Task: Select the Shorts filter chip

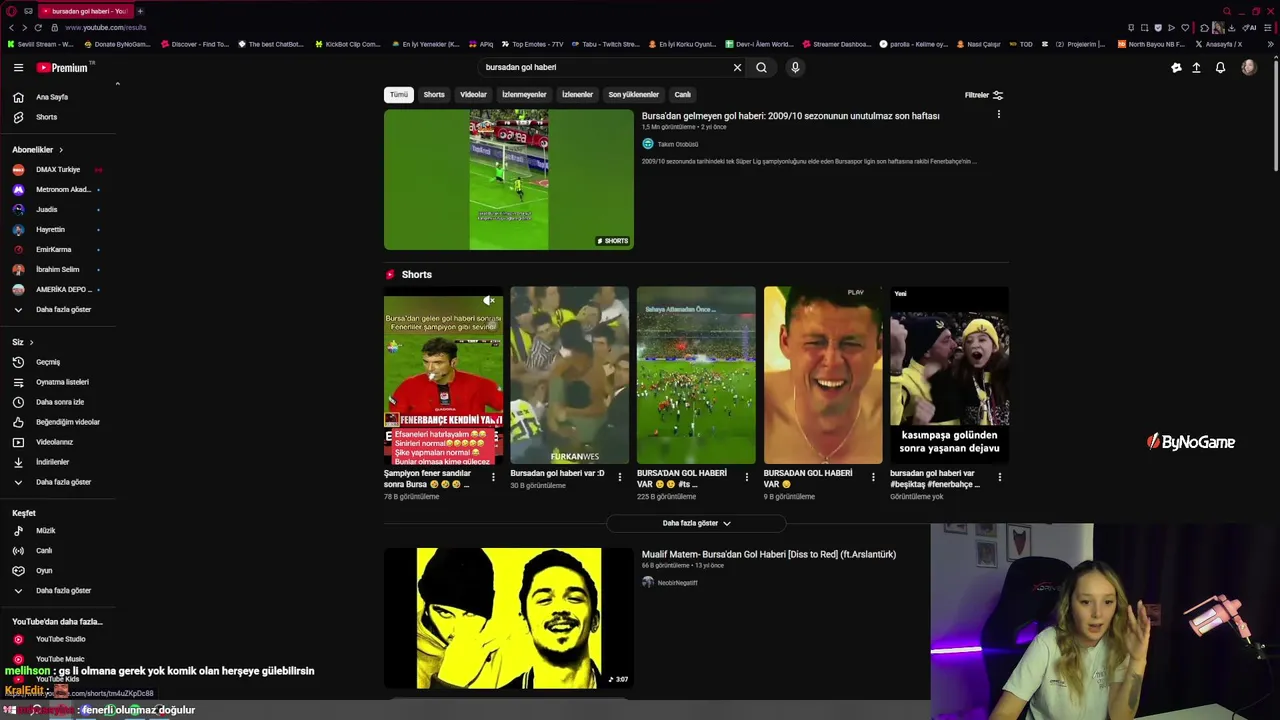Action: (434, 95)
